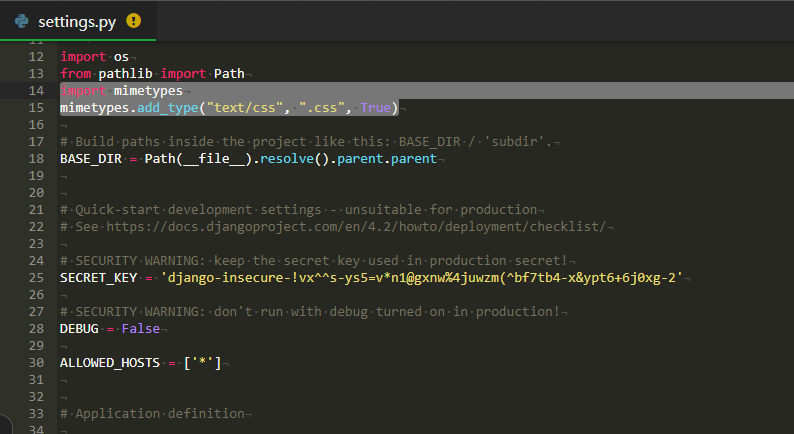
Task: Click the 'keep the secret key' warning comment
Action: (313, 261)
